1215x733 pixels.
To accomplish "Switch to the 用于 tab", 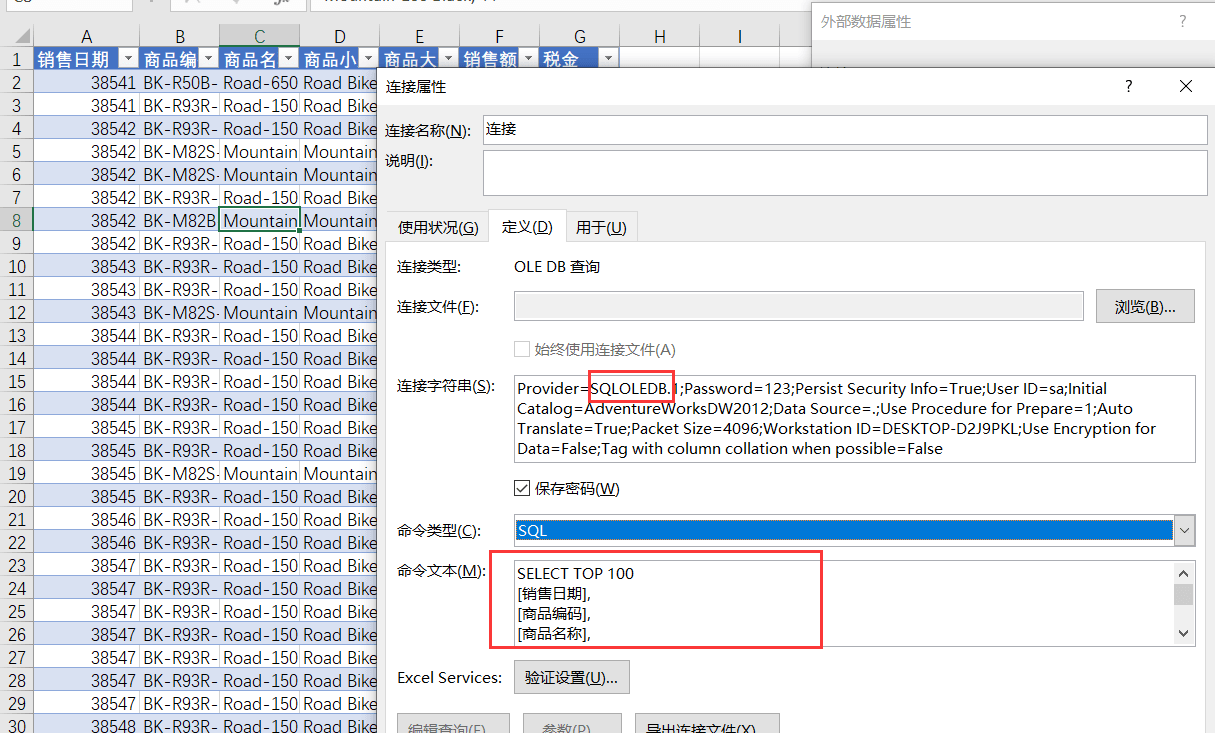I will tap(601, 227).
